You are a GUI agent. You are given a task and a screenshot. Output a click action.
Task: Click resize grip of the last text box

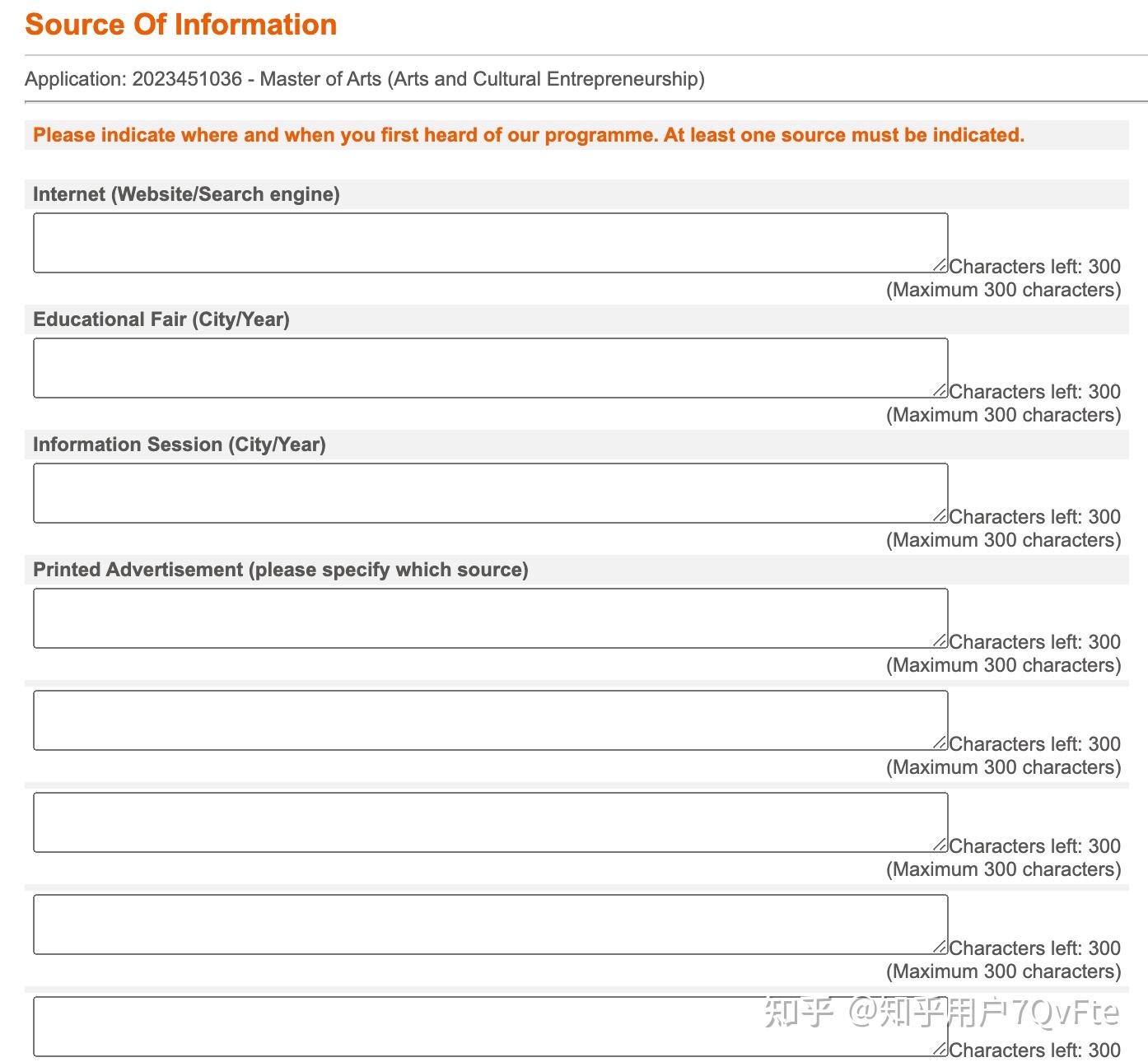point(940,1049)
